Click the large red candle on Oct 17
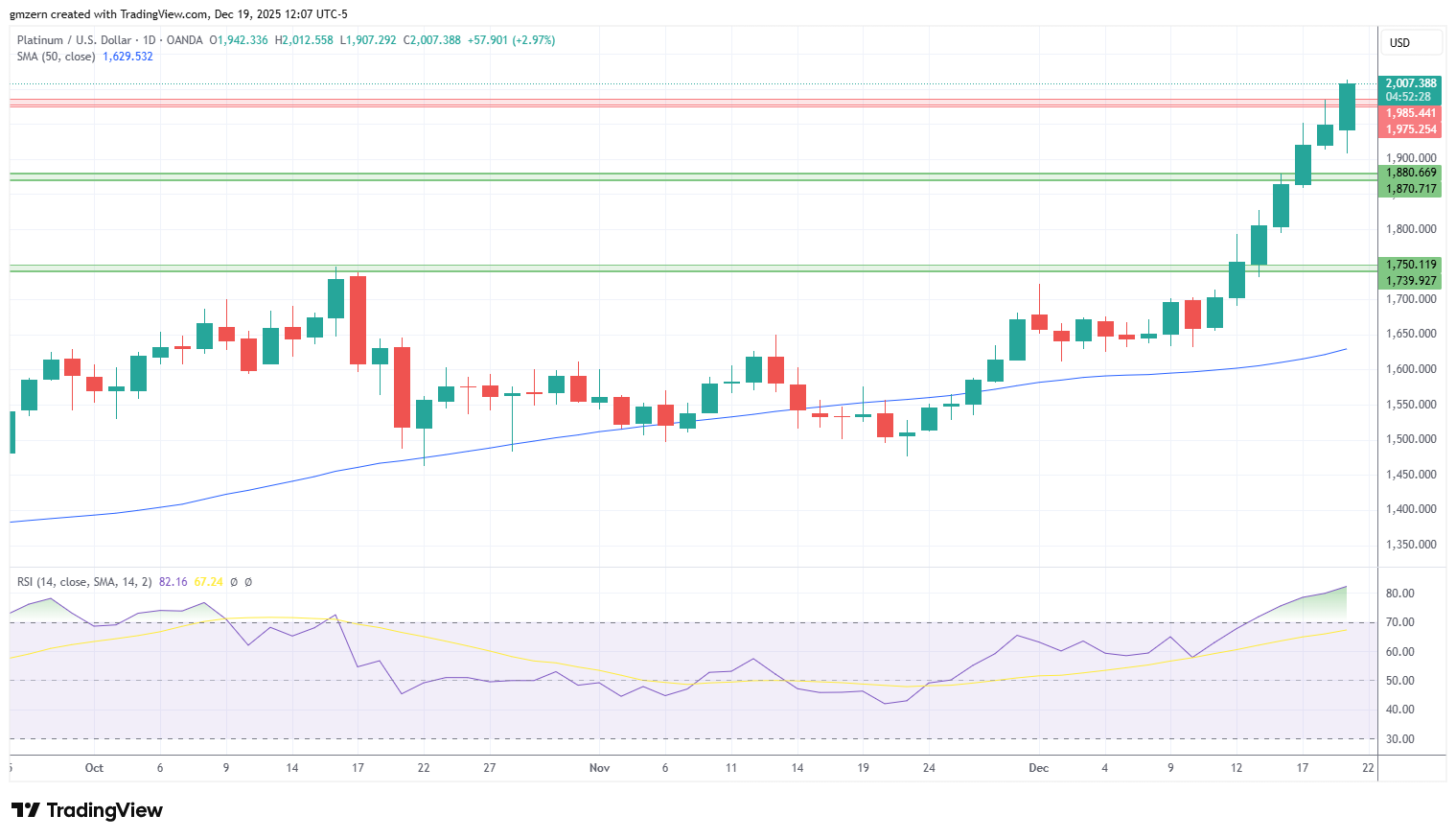Screen dimensions: 1456x839 (x=358, y=319)
